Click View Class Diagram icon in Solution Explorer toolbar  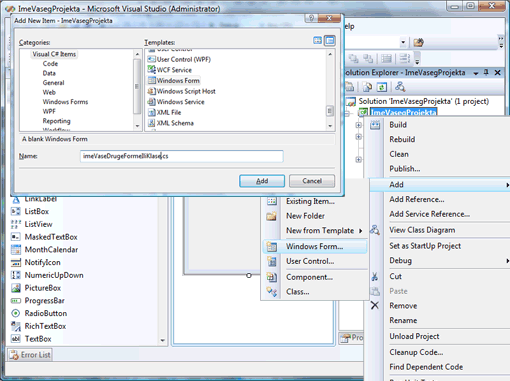400,87
